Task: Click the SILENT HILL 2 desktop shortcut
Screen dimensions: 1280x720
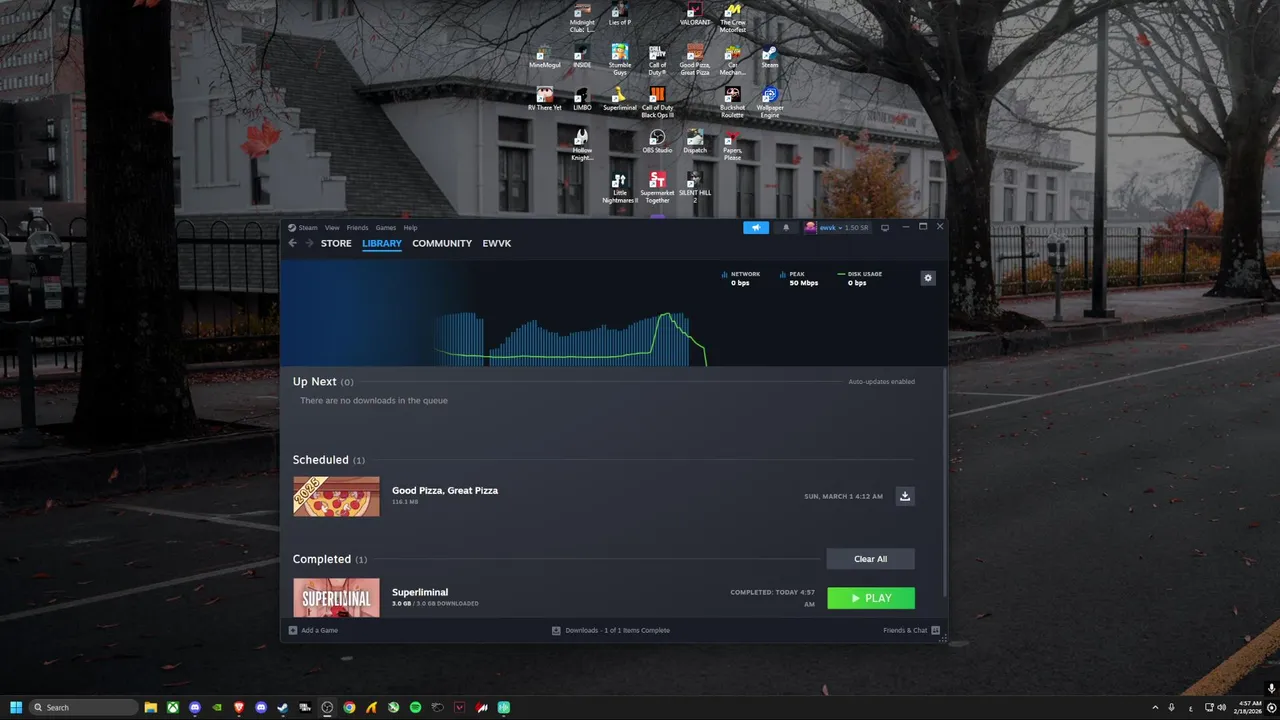Action: [x=695, y=188]
